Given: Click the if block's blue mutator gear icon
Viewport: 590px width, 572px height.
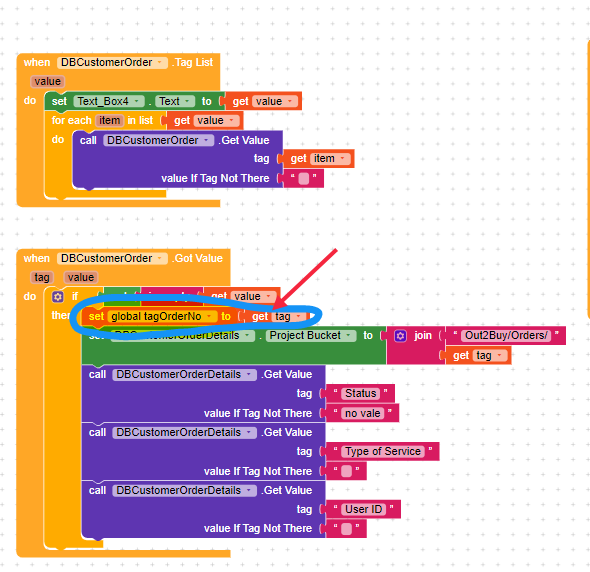Looking at the screenshot, I should pos(58,297).
